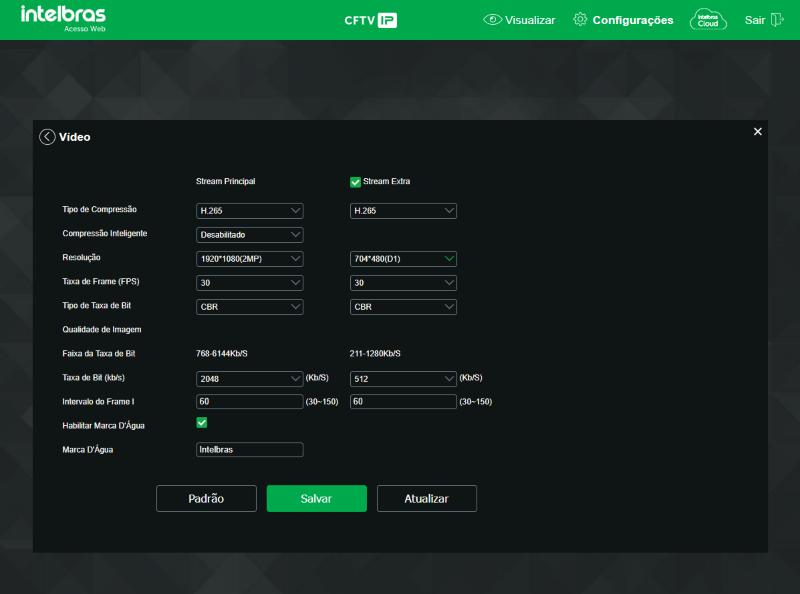Click the Sair logout door icon

point(777,20)
